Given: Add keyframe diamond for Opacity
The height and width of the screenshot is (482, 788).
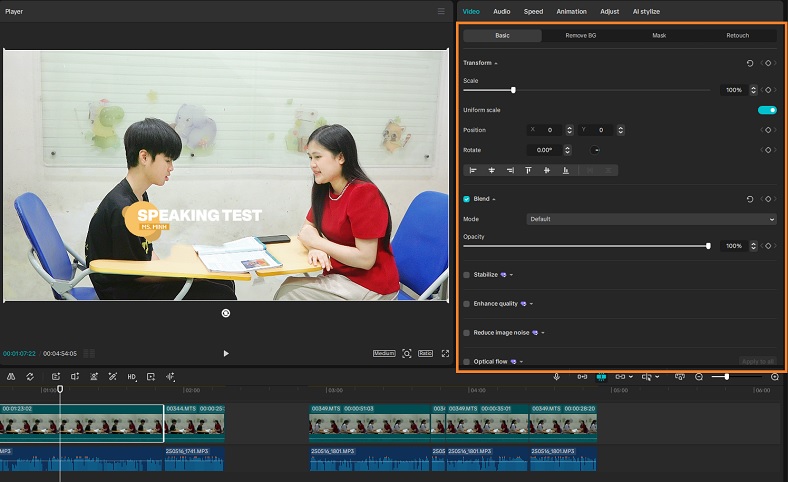Looking at the screenshot, I should [768, 246].
